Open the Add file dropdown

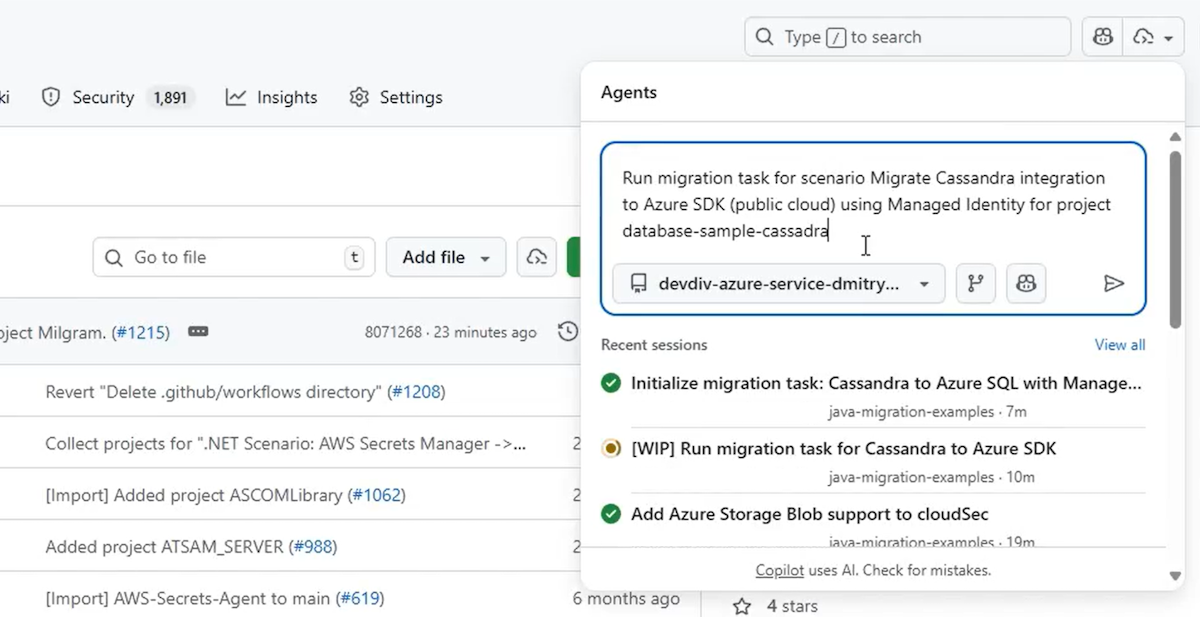(445, 257)
